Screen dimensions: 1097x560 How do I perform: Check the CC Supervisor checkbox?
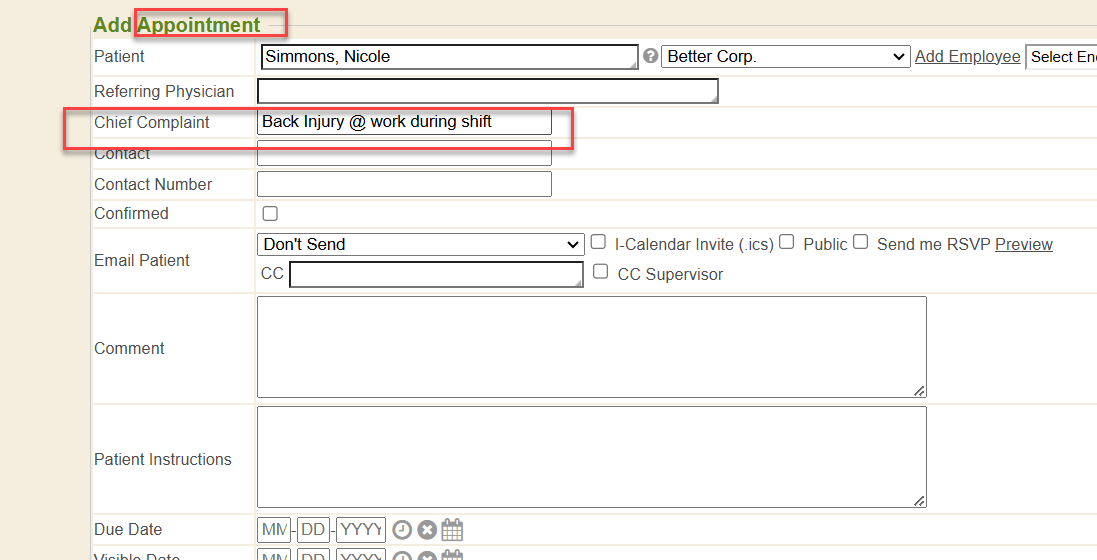click(600, 272)
